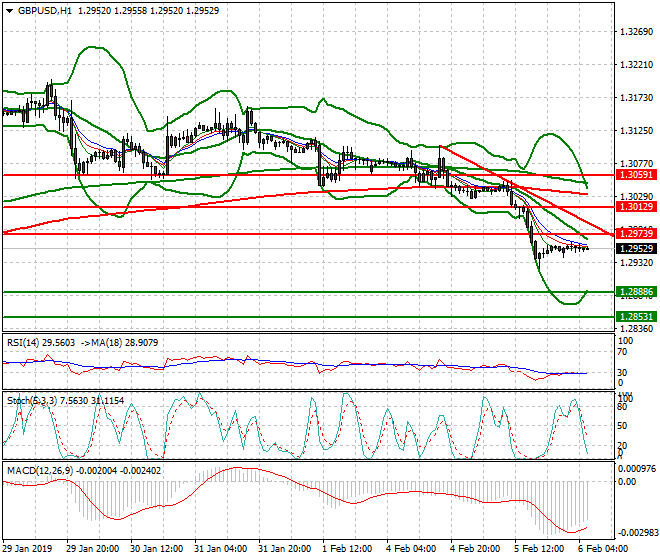Click the 1.32210 price scale value
Screen dimensions: 660x560
637,65
